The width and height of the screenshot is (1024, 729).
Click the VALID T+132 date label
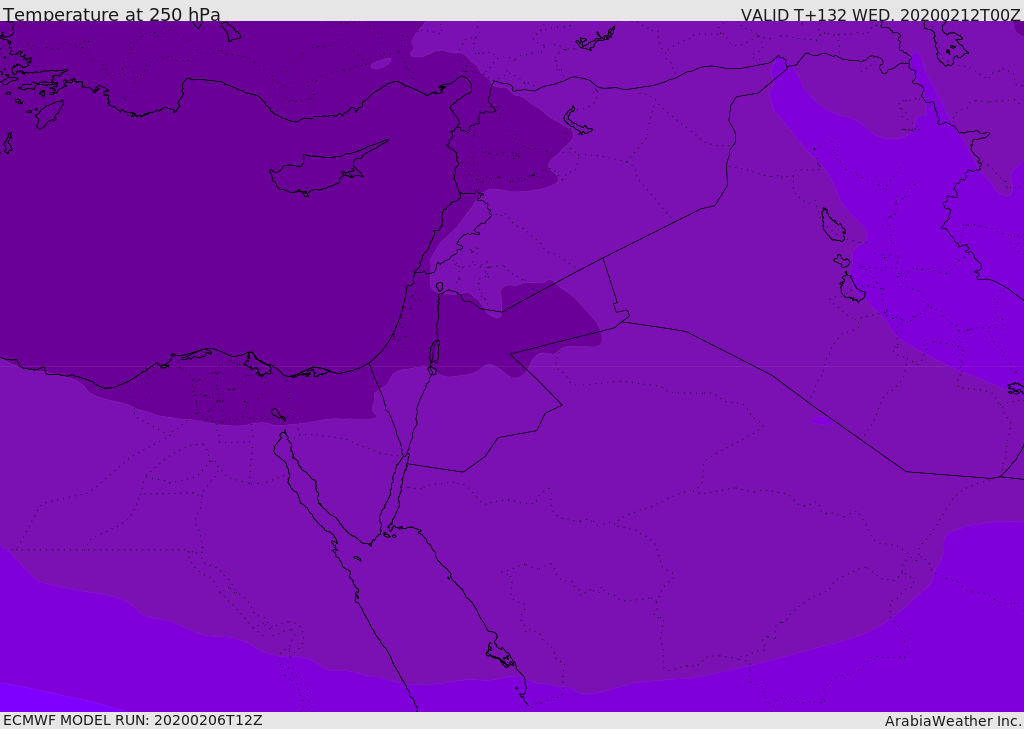880,15
